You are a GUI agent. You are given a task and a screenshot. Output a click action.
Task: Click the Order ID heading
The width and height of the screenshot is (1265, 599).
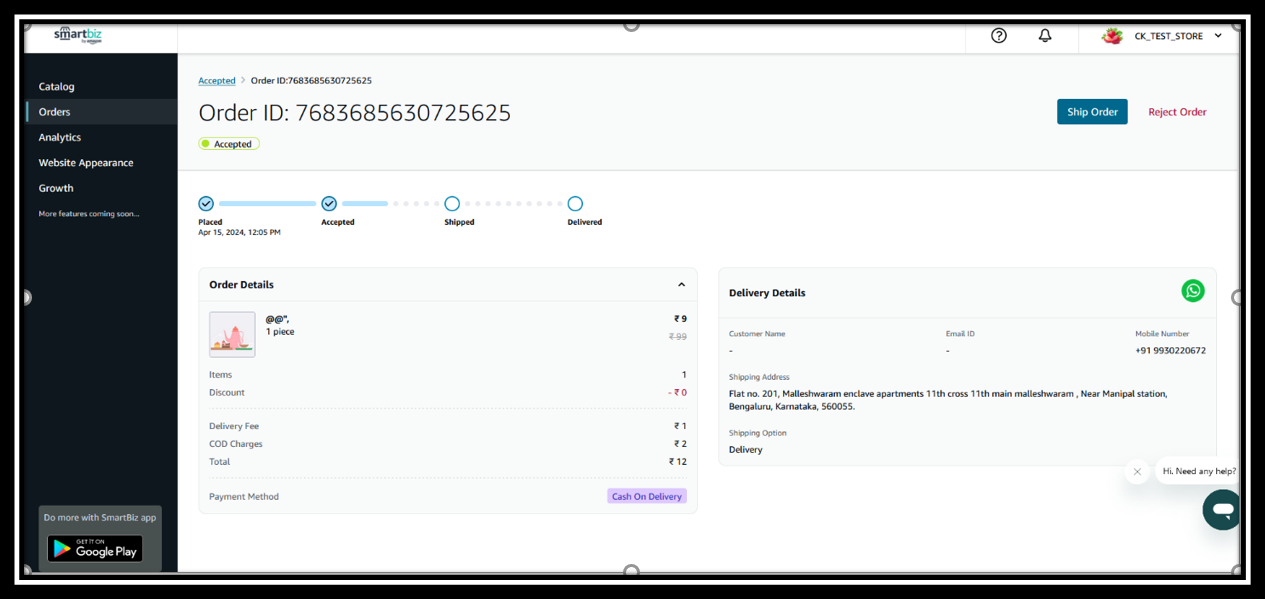pyautogui.click(x=355, y=113)
